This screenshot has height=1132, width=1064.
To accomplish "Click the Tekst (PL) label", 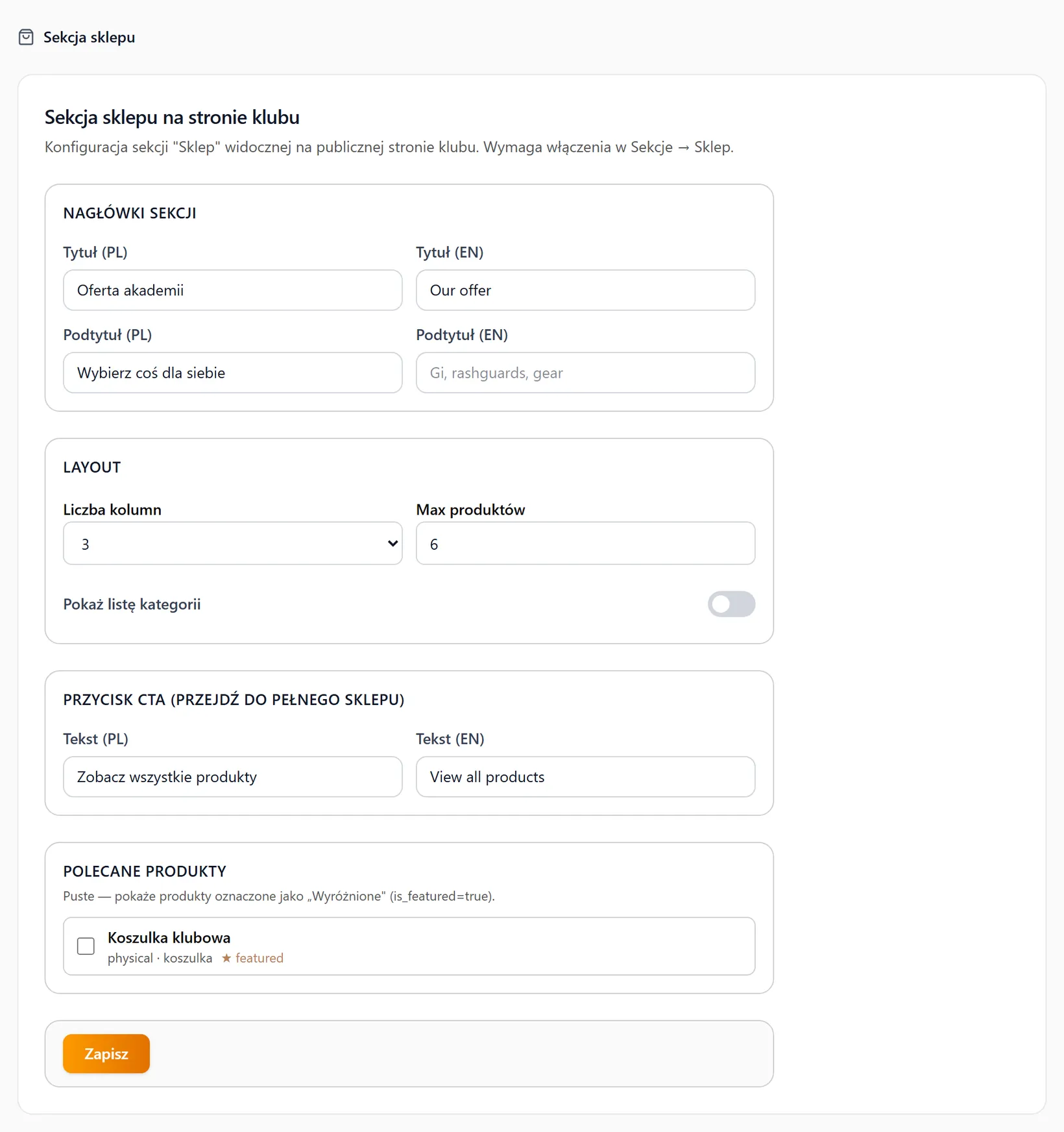I will (x=96, y=739).
